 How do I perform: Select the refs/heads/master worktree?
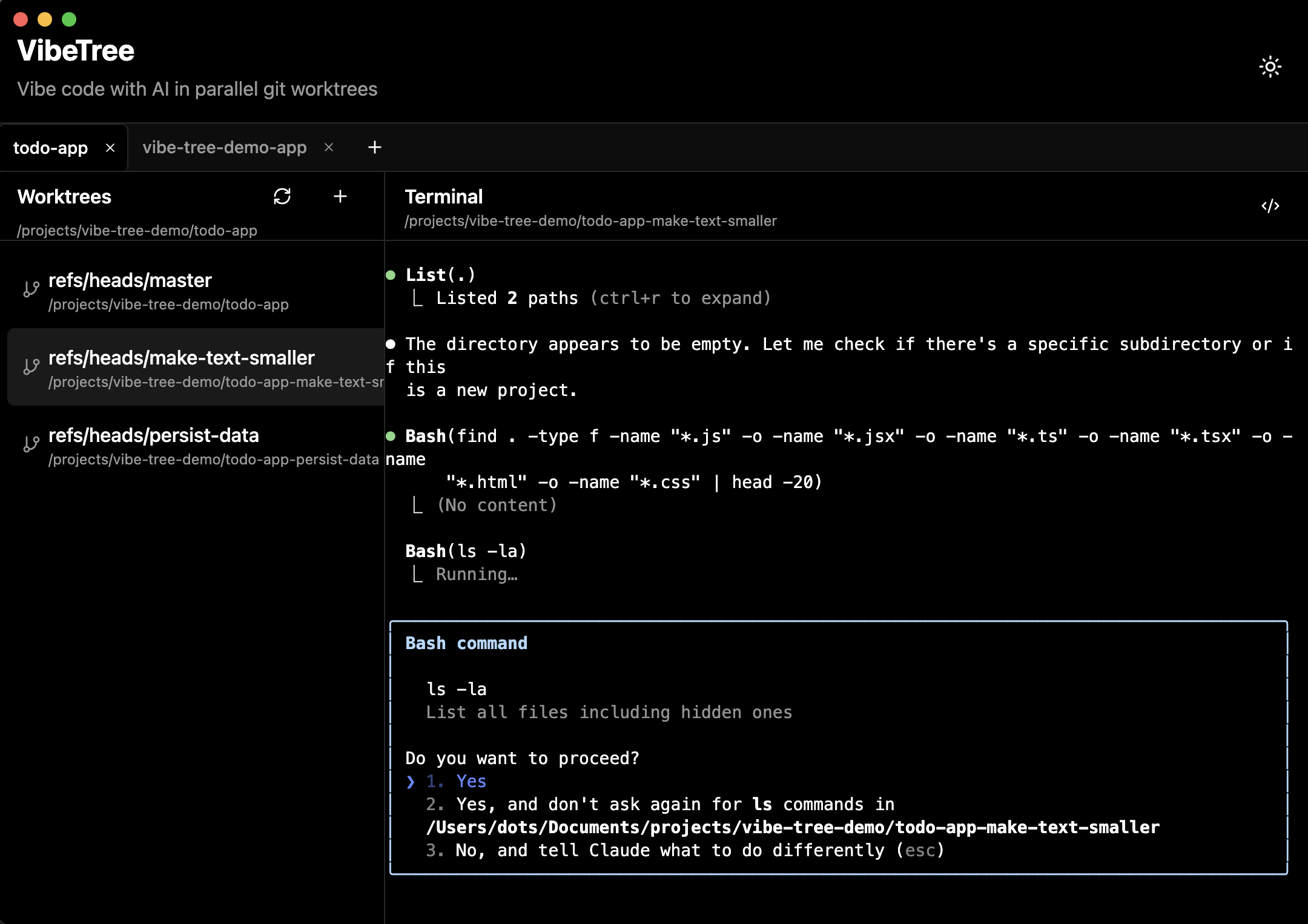pyautogui.click(x=182, y=291)
